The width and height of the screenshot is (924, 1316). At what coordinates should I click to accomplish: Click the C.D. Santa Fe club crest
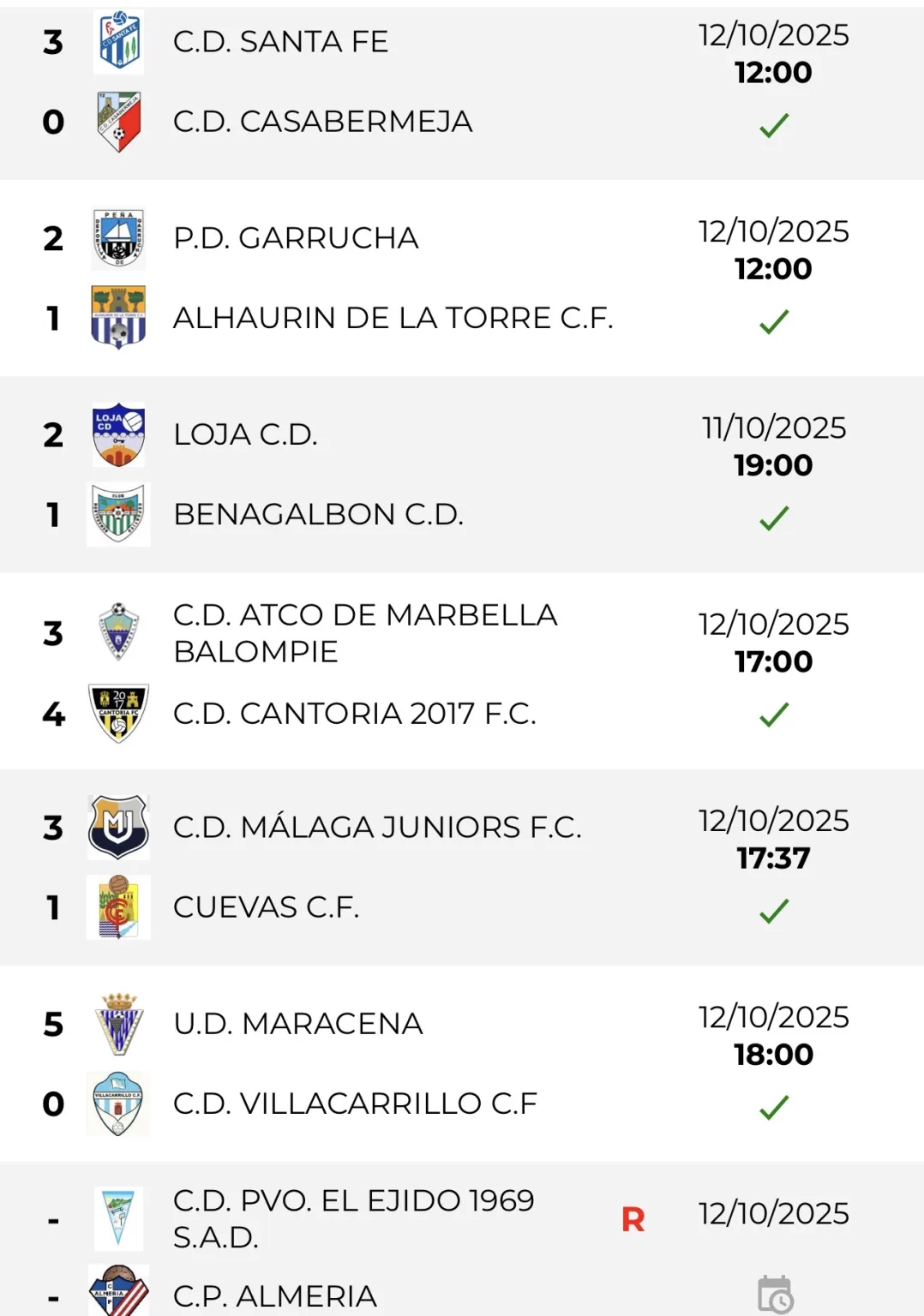tap(119, 41)
